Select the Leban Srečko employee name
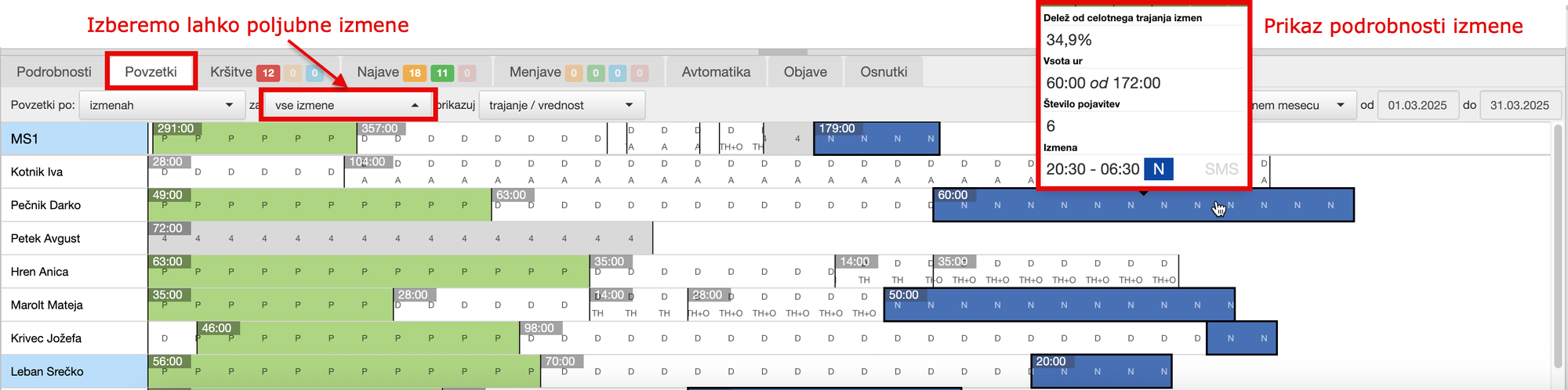 pos(47,372)
